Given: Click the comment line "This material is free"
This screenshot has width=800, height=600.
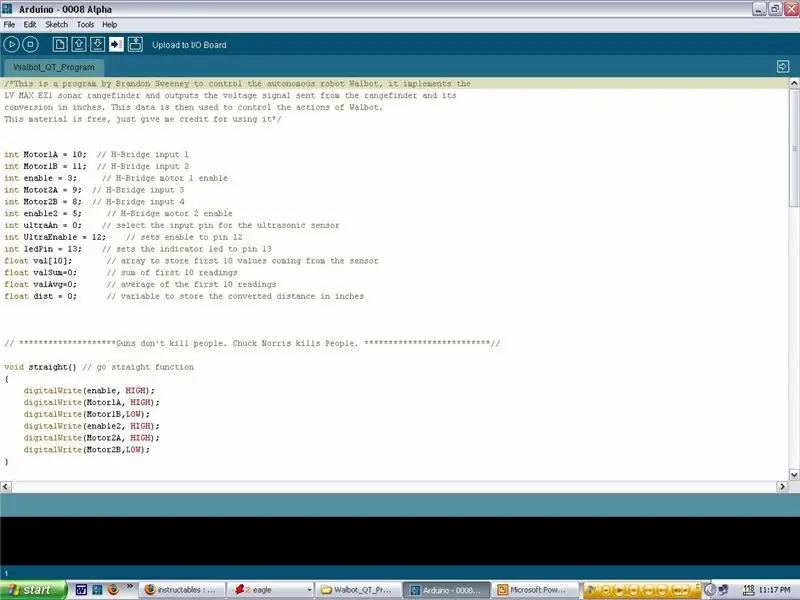Looking at the screenshot, I should pyautogui.click(x=143, y=119).
